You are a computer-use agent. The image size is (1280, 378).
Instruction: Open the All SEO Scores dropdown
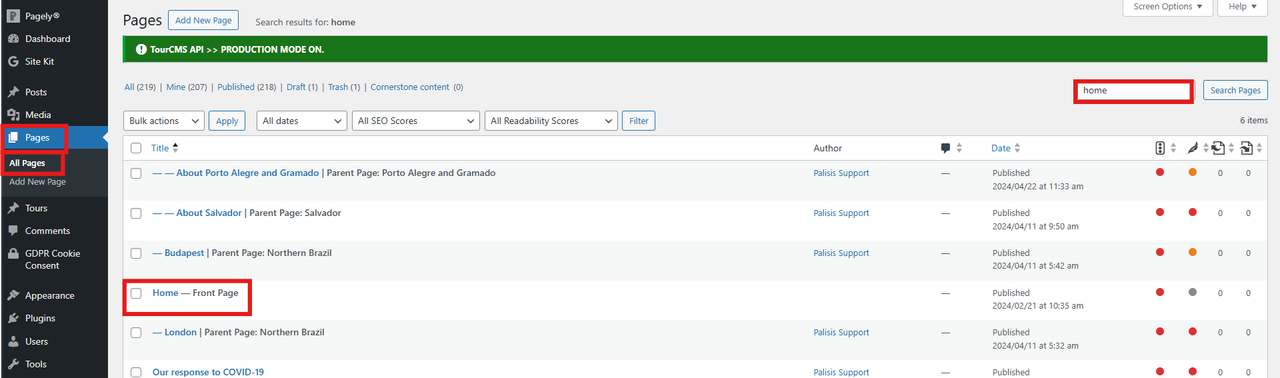pyautogui.click(x=415, y=121)
